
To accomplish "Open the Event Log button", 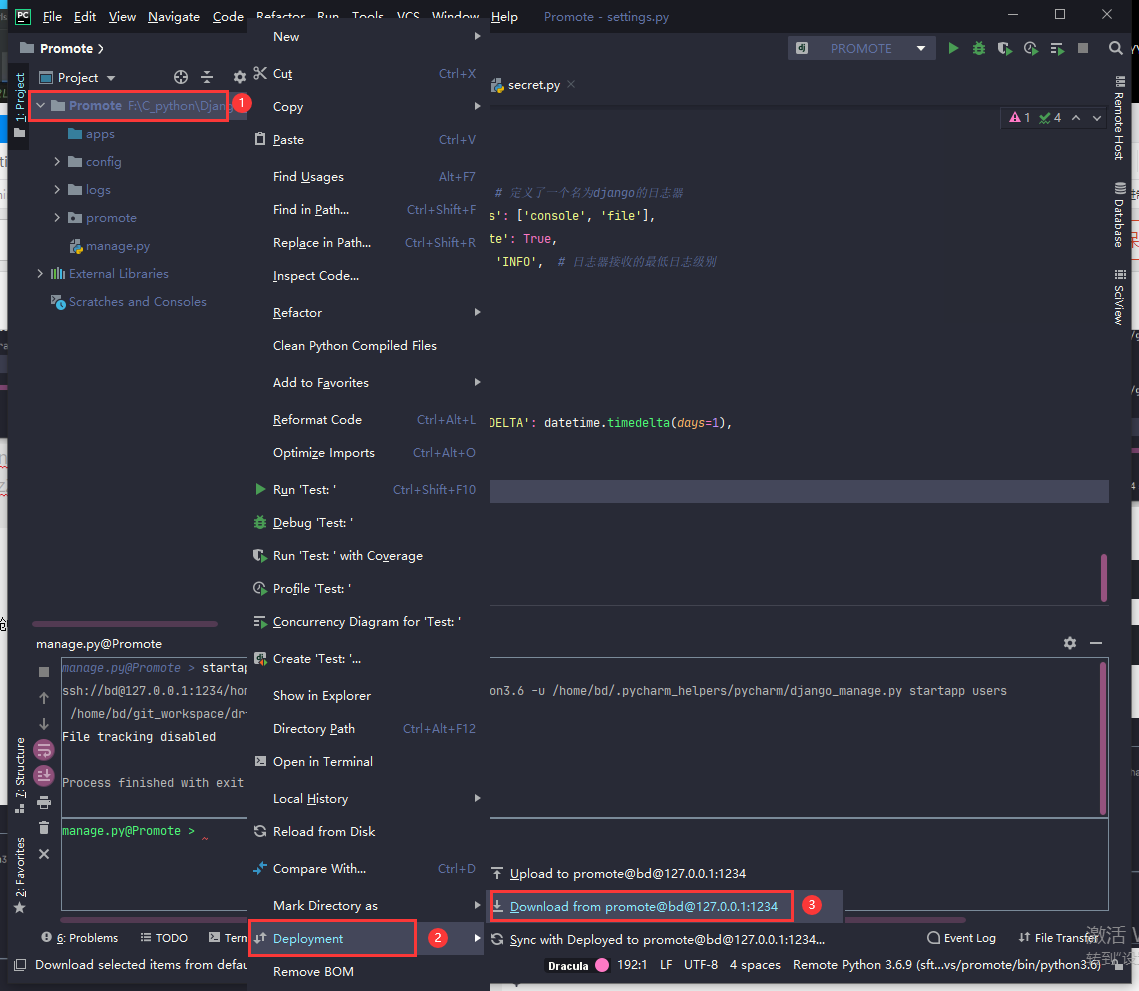I will coord(961,938).
